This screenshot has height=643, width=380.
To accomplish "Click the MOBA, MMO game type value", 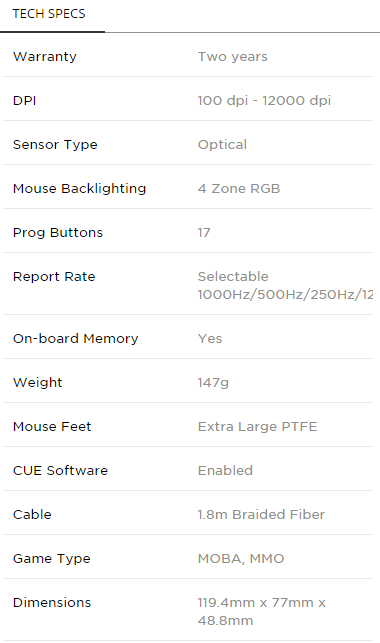I will [x=241, y=559].
